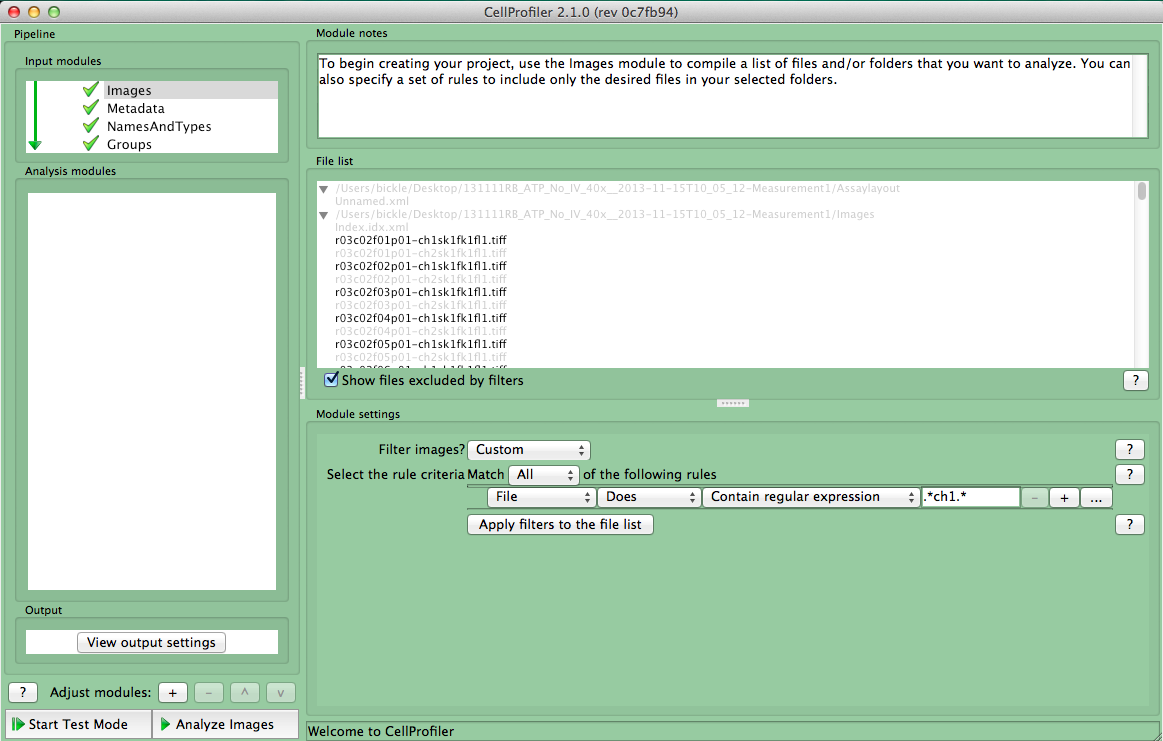This screenshot has width=1163, height=741.
Task: Select excluded file r03c02f04p01-ch2sk1fk1fl1.tiff
Action: 421,331
